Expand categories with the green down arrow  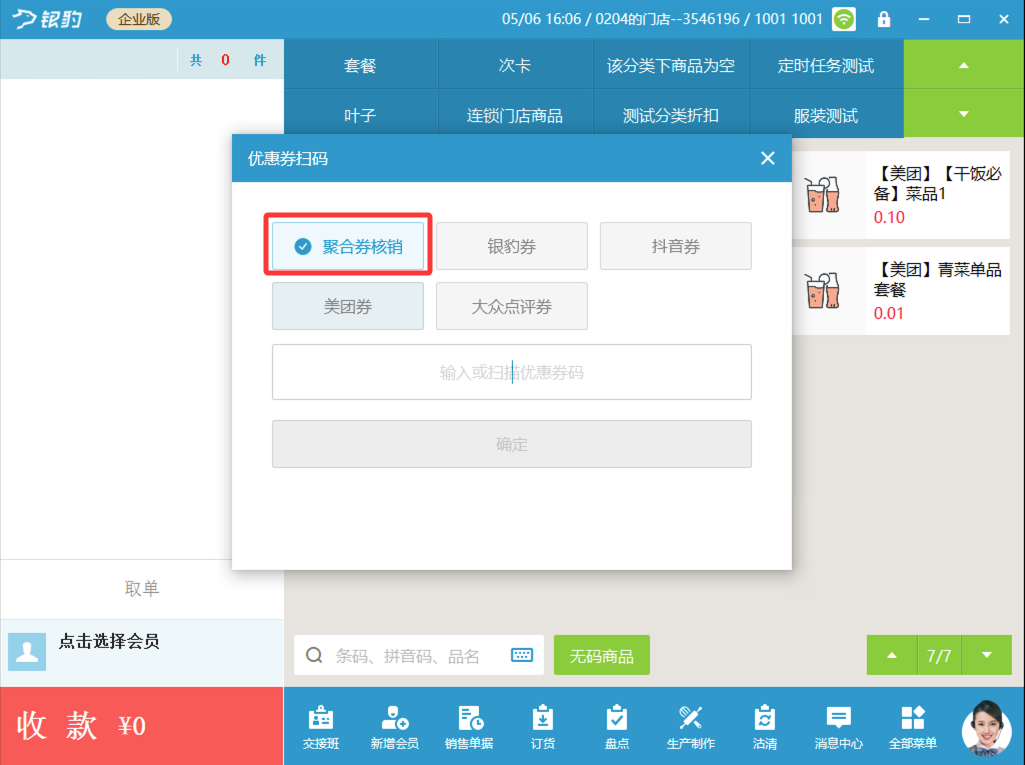pyautogui.click(x=964, y=114)
